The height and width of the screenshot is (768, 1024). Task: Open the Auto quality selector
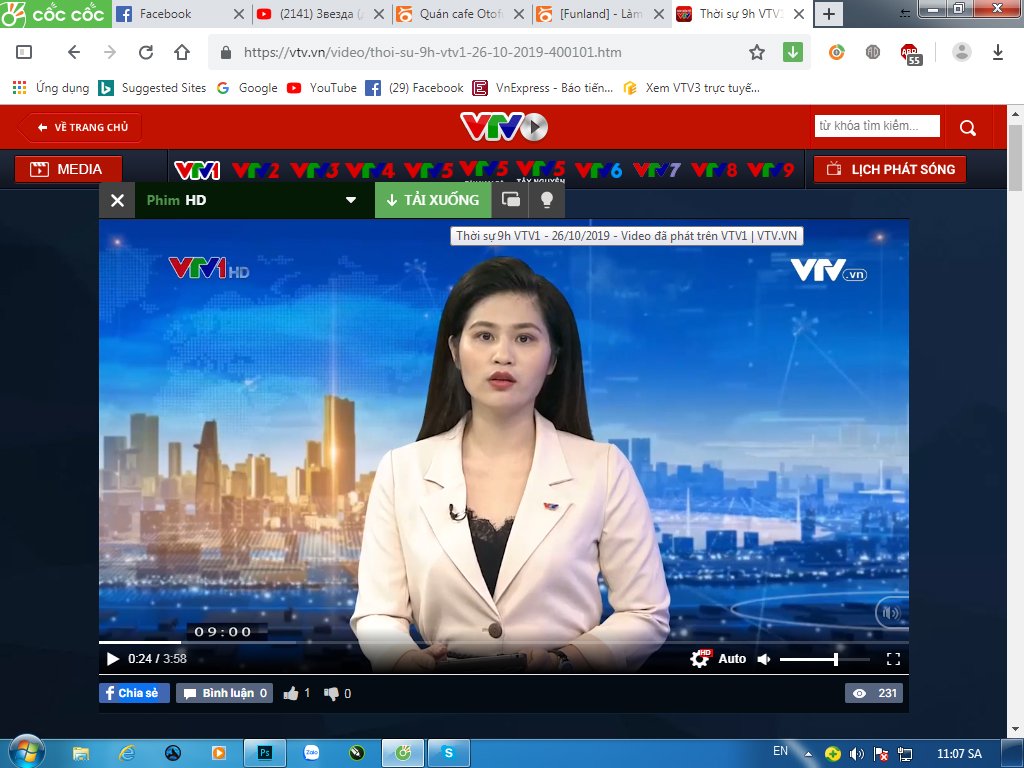pyautogui.click(x=732, y=659)
